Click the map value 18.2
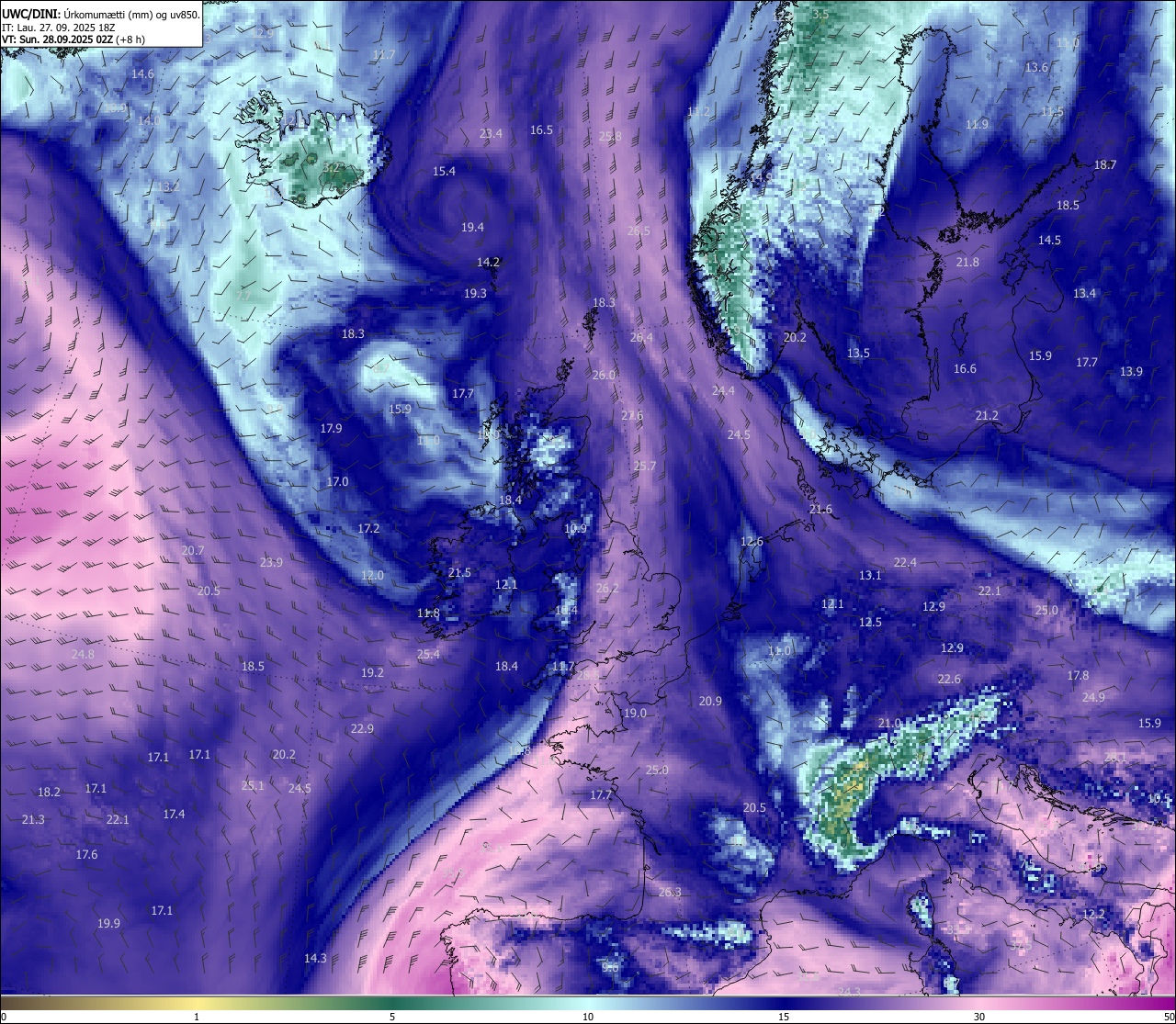 click(49, 792)
